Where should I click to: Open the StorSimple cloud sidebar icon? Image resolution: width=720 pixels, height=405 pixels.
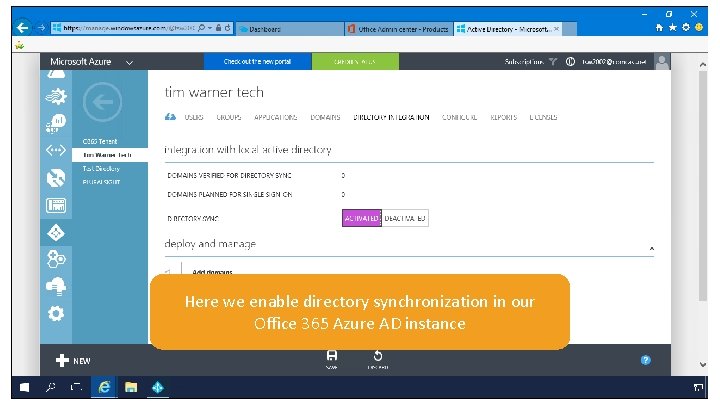[x=56, y=287]
